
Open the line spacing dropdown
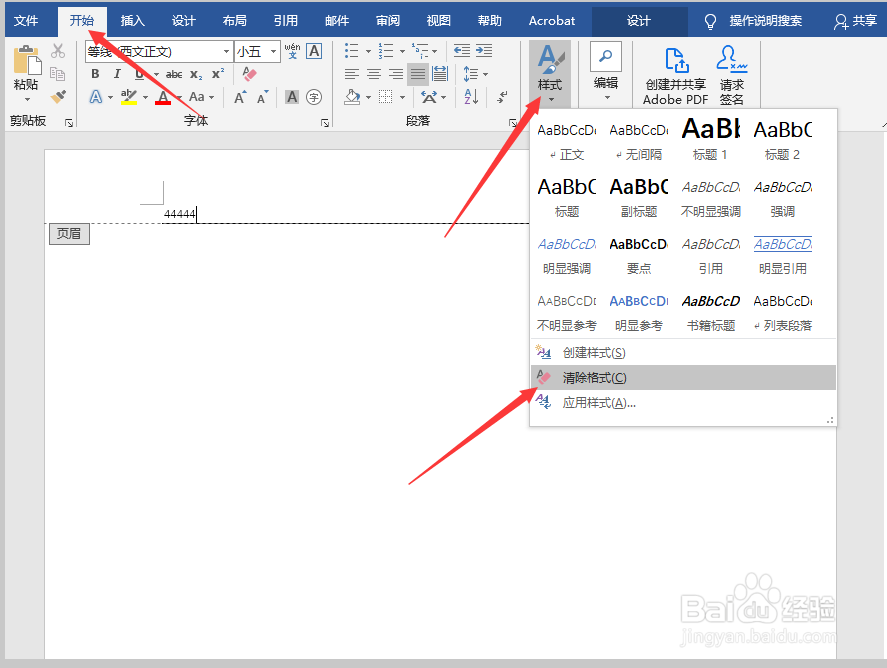coord(475,74)
